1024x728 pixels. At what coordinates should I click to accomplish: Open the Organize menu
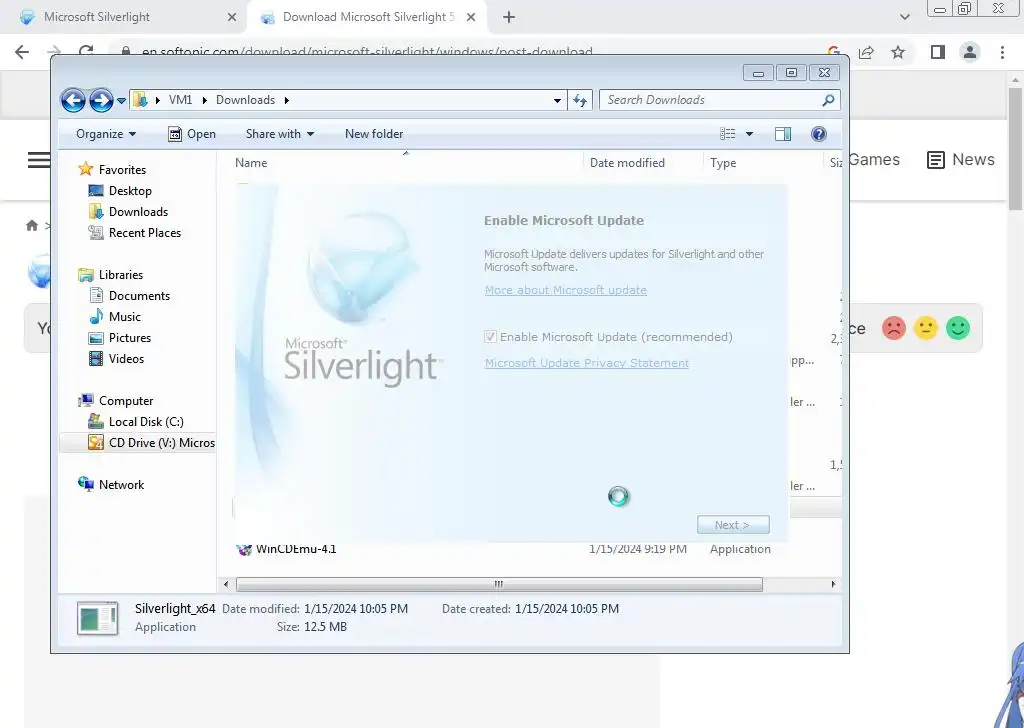click(106, 134)
